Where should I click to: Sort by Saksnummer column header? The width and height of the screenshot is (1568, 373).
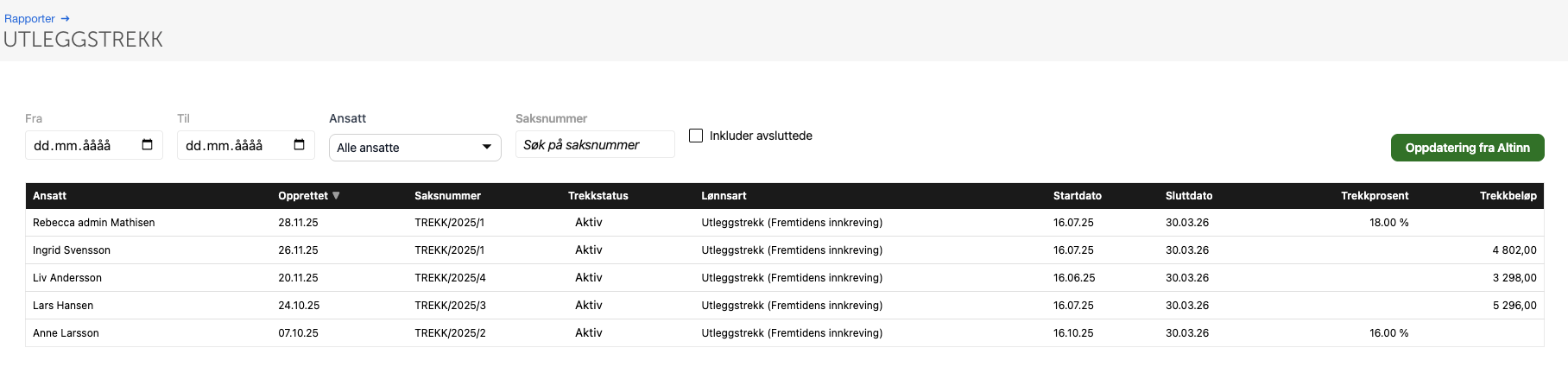click(x=447, y=196)
